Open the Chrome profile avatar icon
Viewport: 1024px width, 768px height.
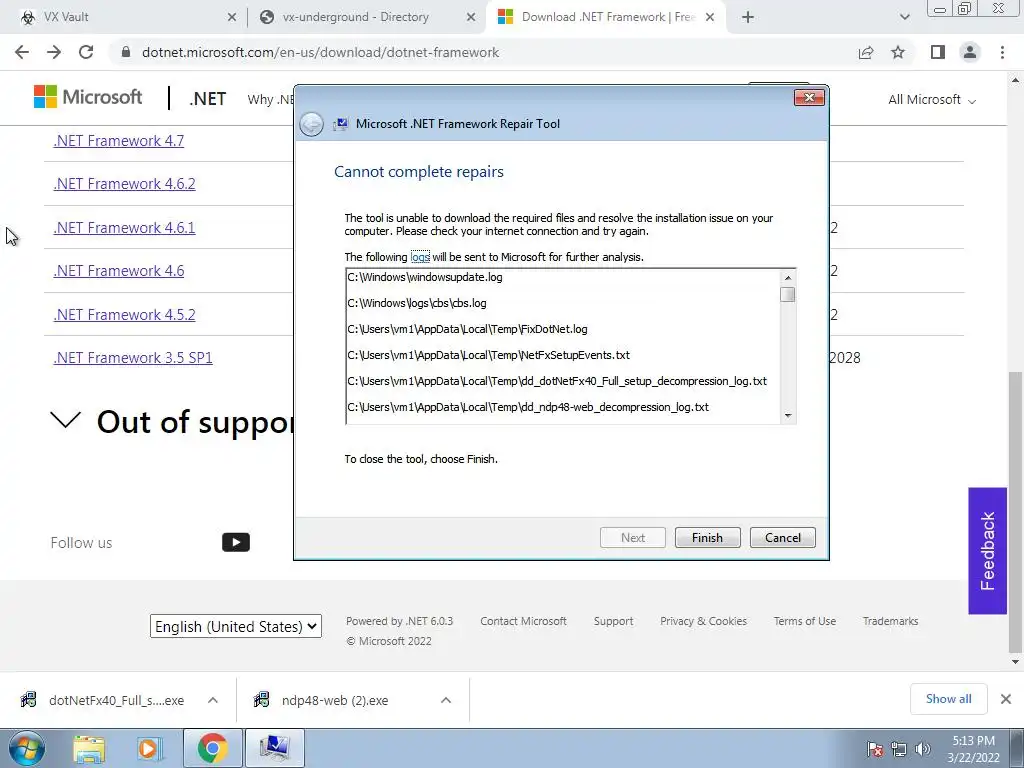click(970, 52)
